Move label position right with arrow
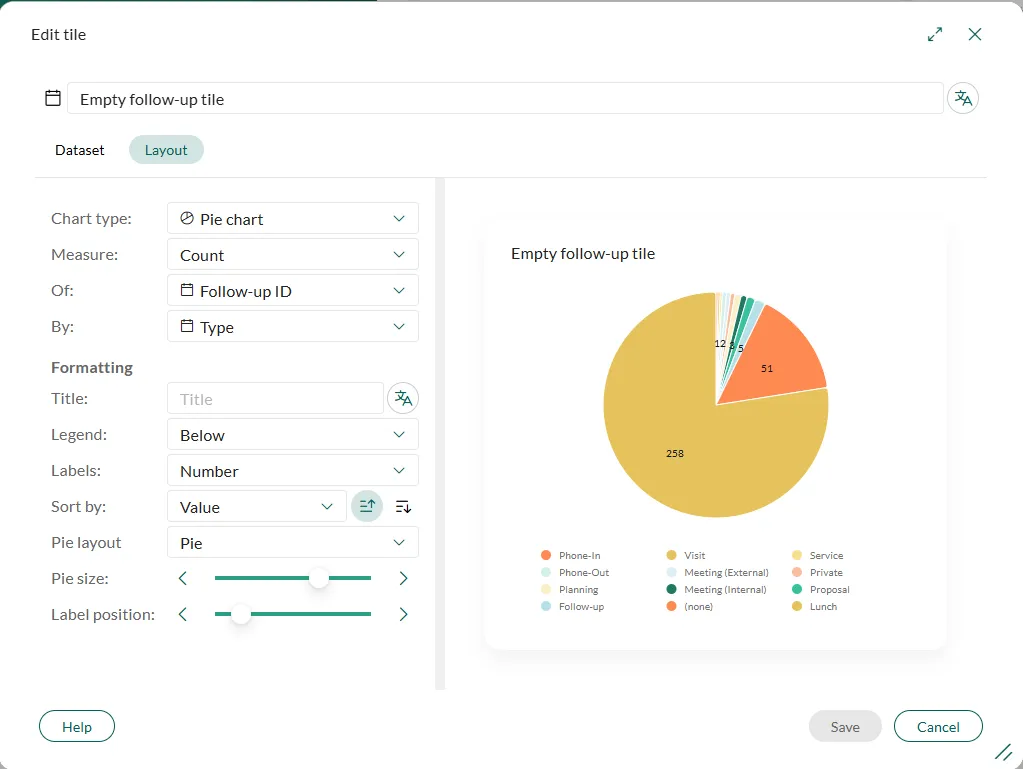Screen dimensions: 1023x769 tap(403, 614)
